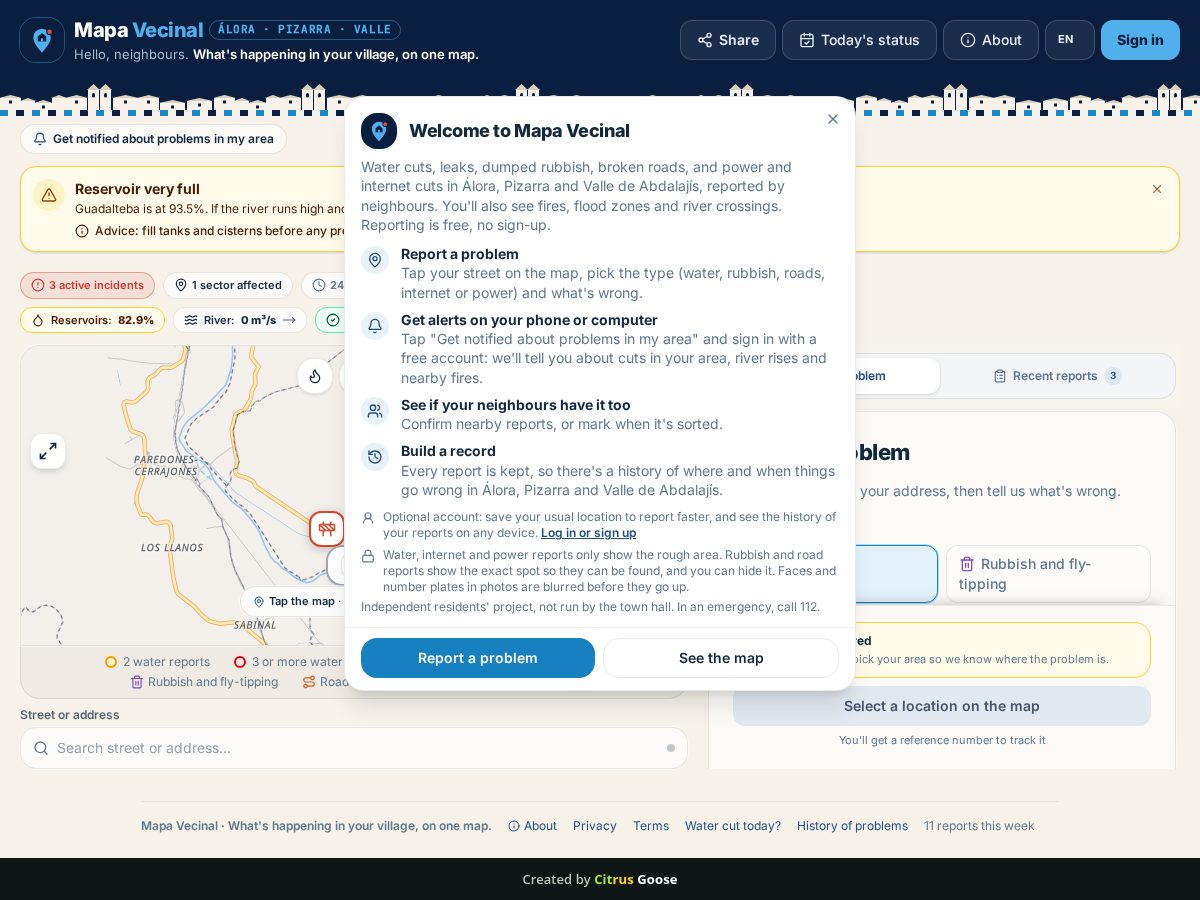
Task: Click the Rubbish and fly-tipping legend item
Action: 204,682
